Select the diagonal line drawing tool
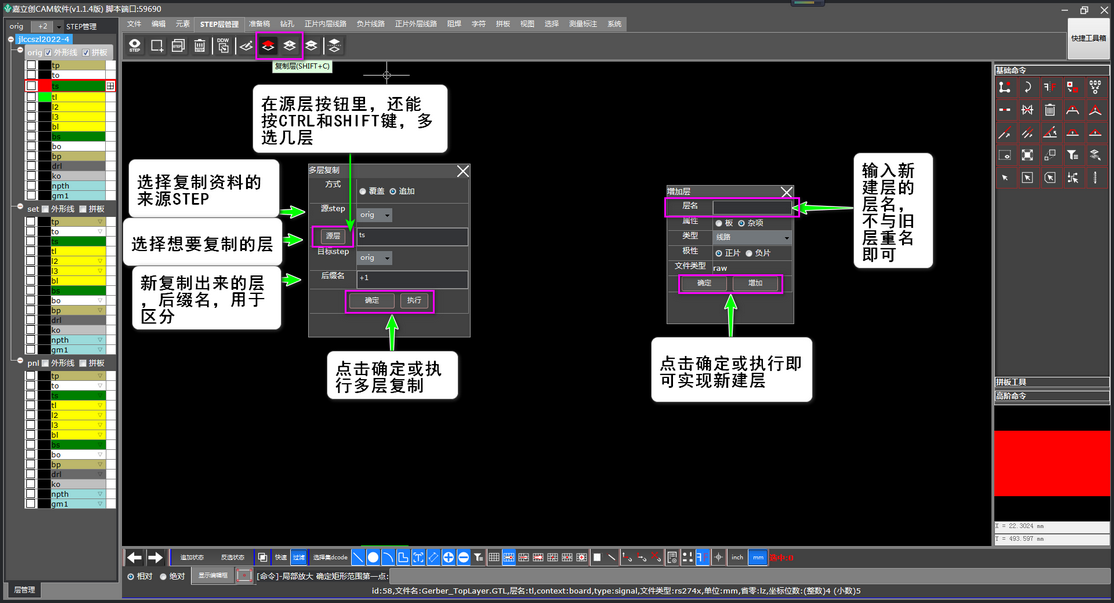 (x=358, y=558)
